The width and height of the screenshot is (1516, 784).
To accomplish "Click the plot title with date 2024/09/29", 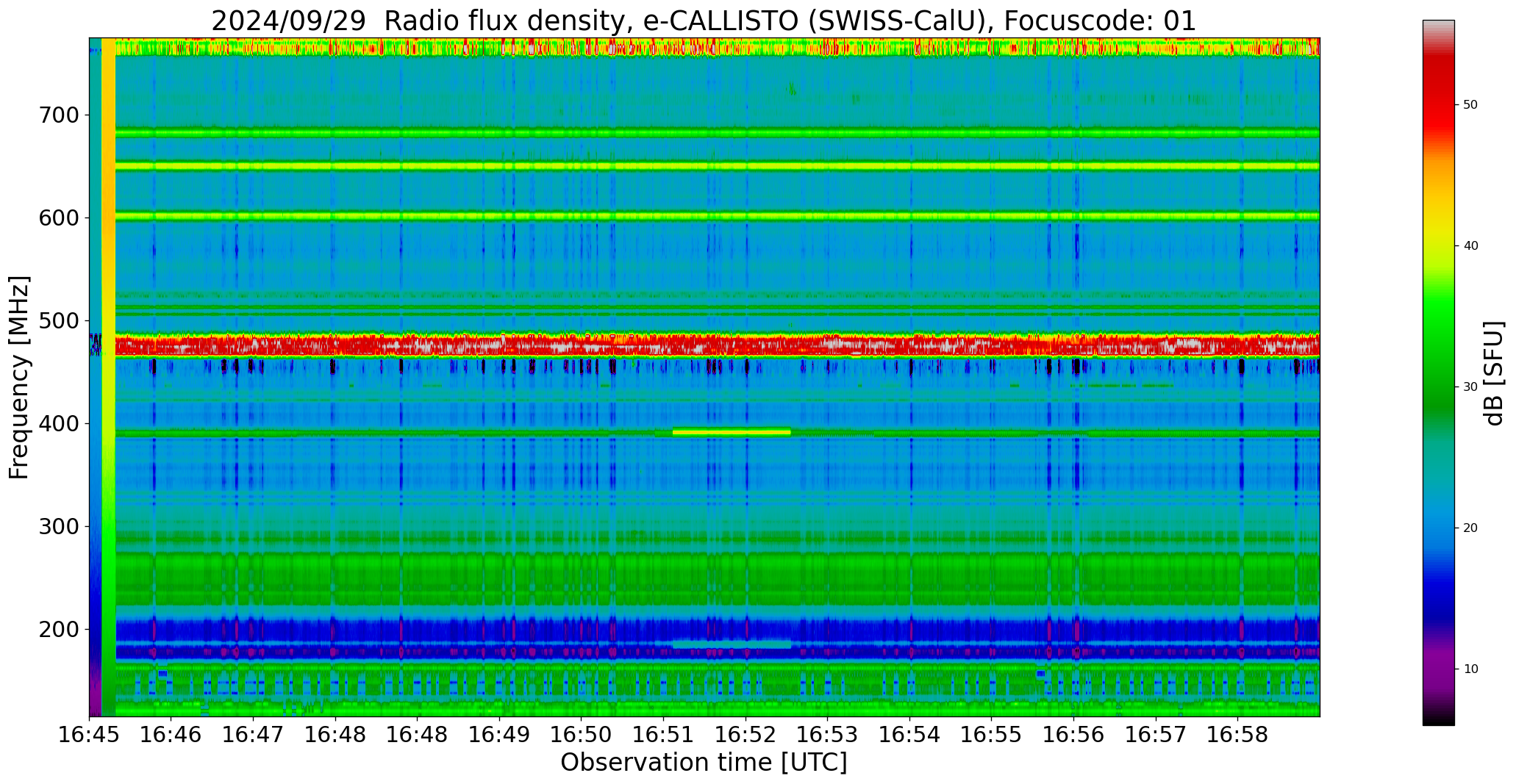I will coord(704,21).
